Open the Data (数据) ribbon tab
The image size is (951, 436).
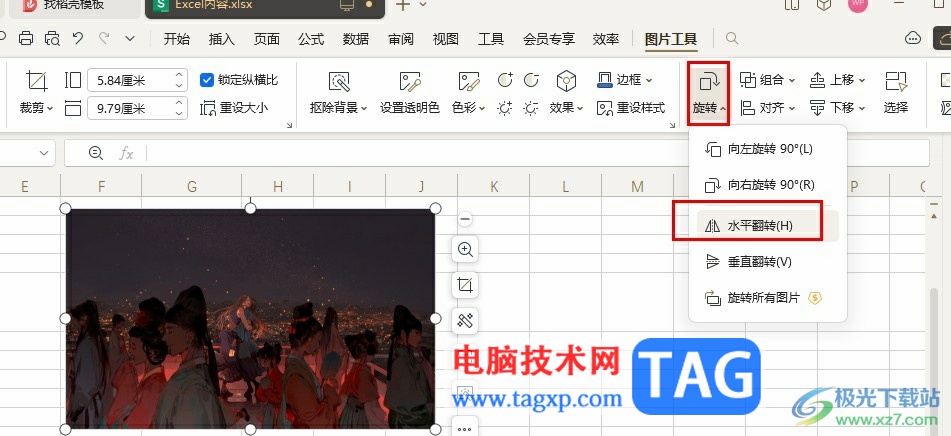tap(356, 39)
